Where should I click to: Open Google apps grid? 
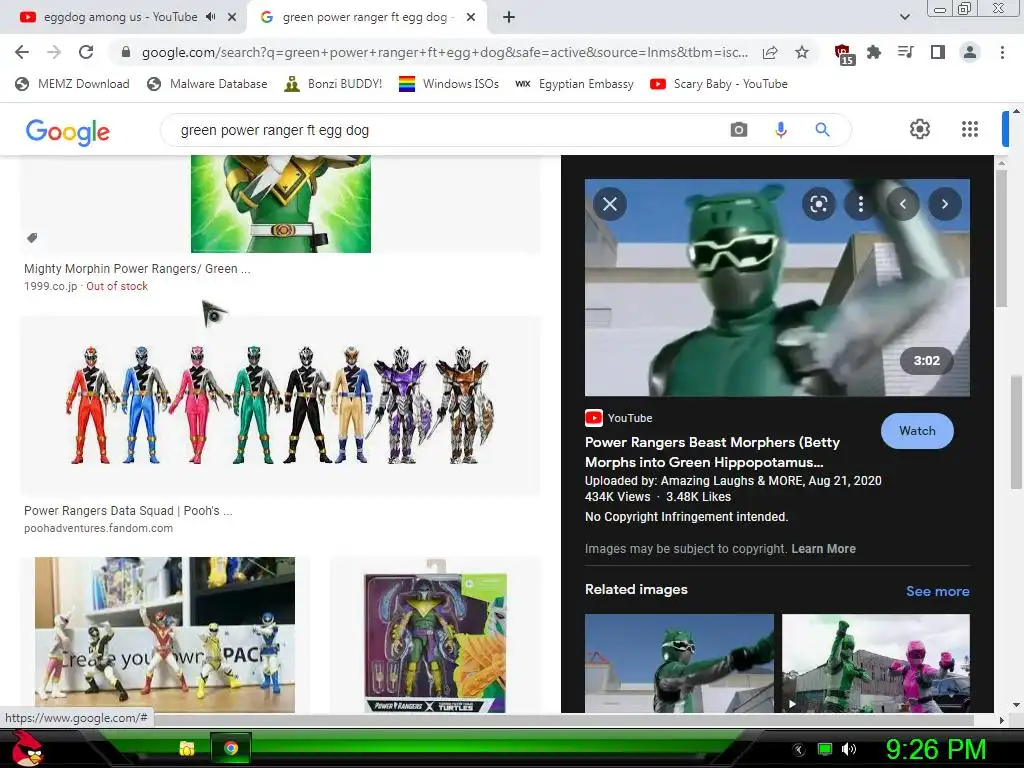pyautogui.click(x=970, y=129)
